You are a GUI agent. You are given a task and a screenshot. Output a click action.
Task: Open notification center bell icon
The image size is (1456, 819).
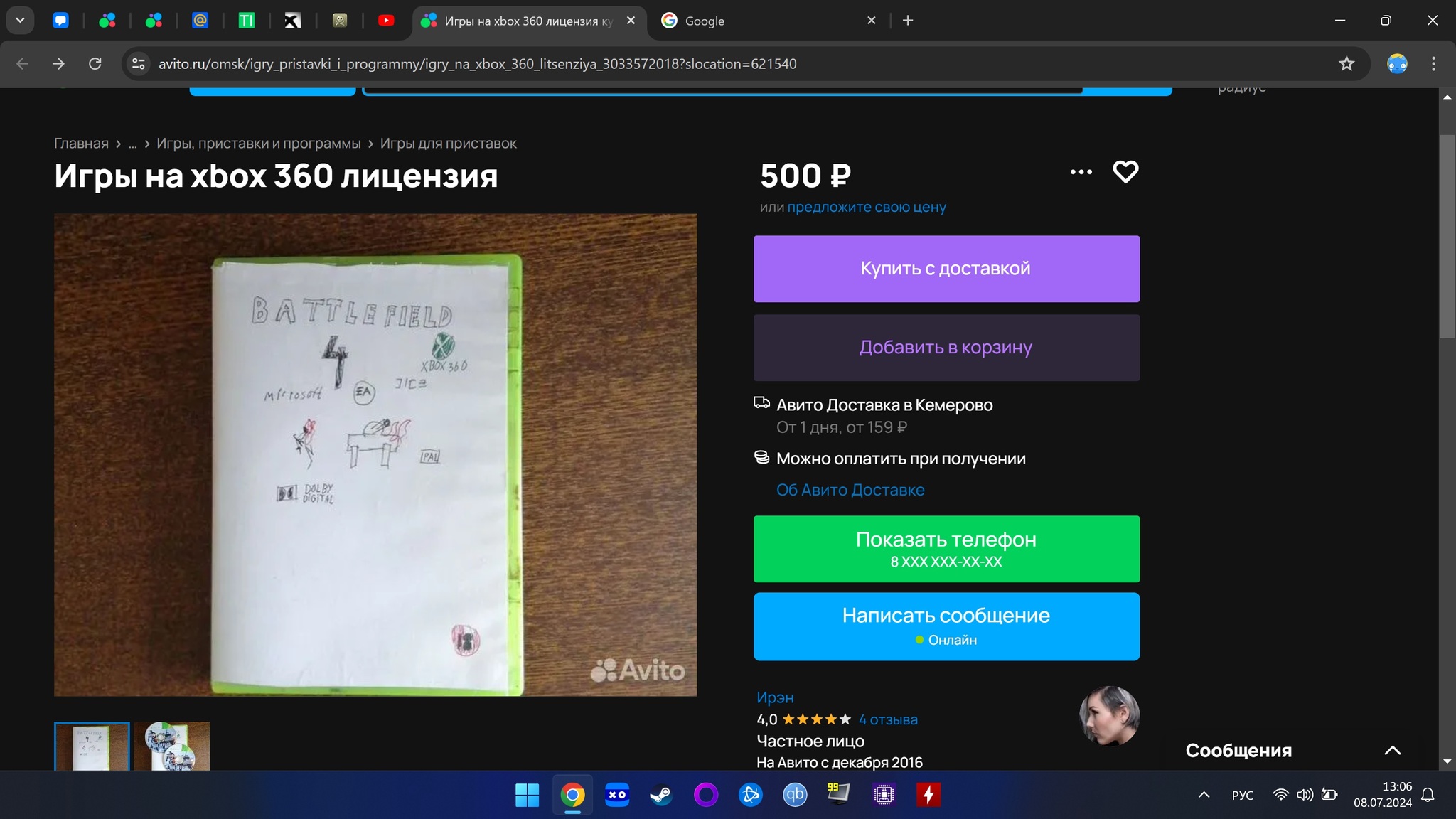pos(1428,795)
